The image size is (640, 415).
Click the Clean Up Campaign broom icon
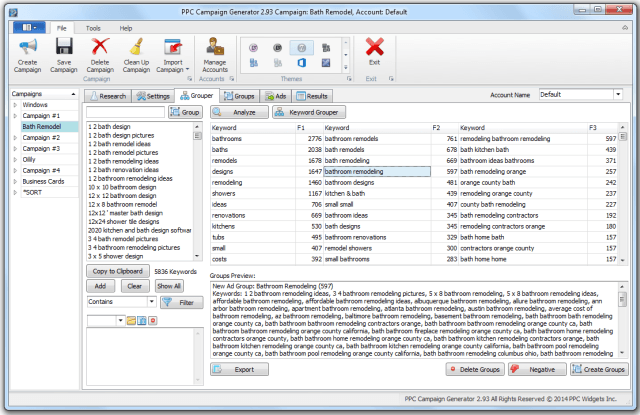tap(139, 48)
